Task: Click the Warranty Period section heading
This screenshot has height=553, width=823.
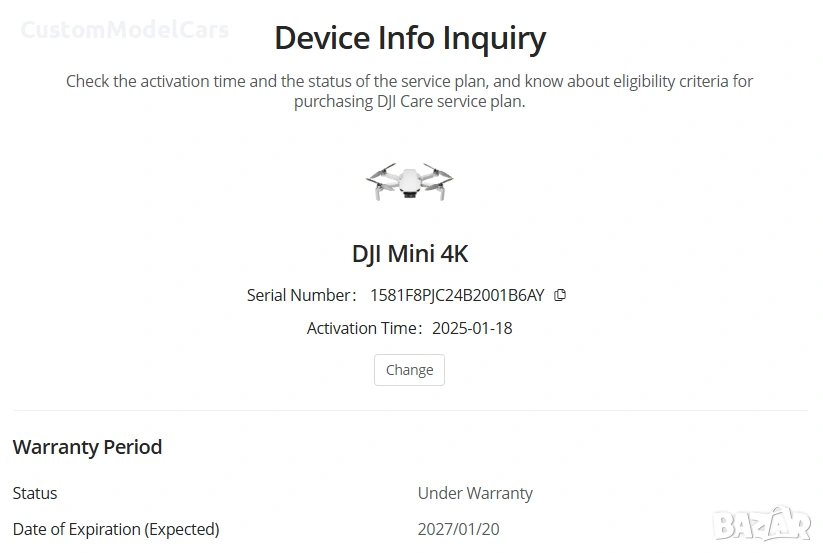Action: 87,447
